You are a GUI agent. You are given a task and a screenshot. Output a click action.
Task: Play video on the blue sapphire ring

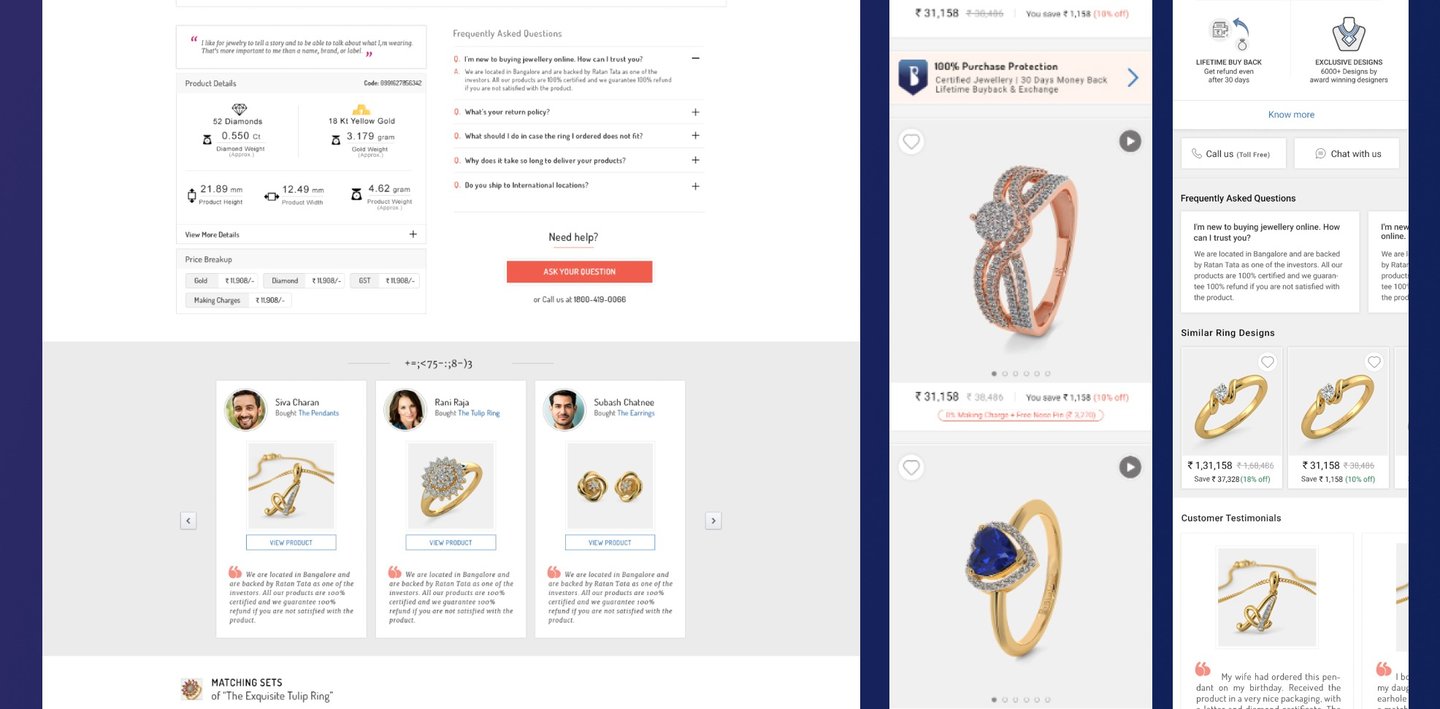click(1130, 467)
